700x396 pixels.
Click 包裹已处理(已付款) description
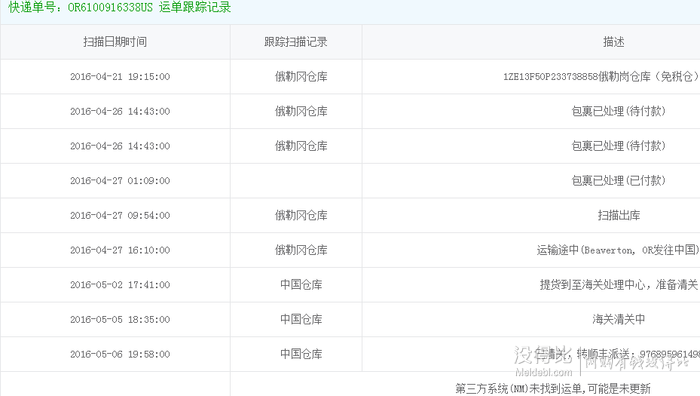tap(619, 181)
